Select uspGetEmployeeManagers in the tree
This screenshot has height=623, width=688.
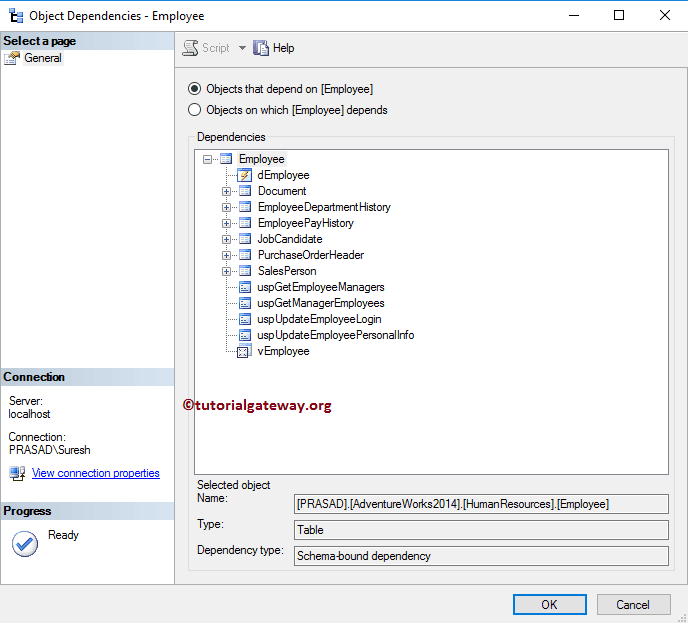[x=321, y=287]
